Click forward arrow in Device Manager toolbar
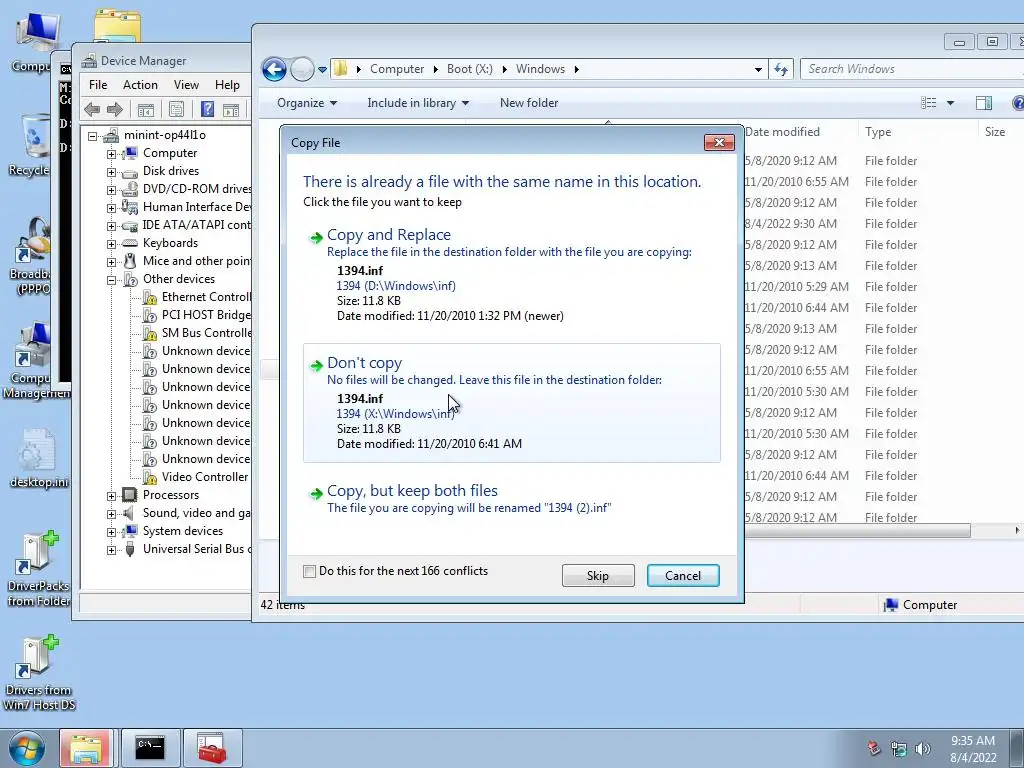 point(115,110)
